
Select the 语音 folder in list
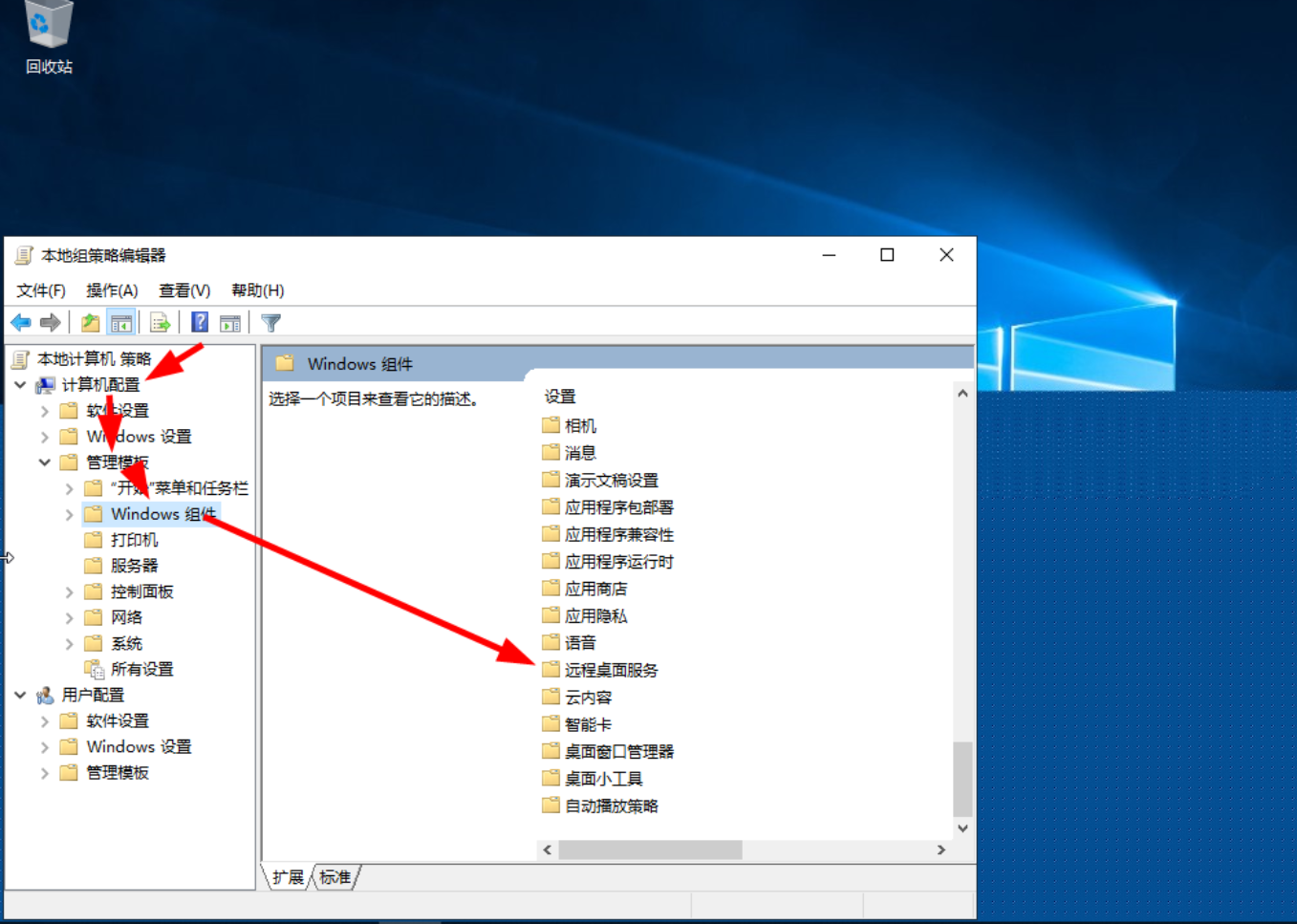580,642
